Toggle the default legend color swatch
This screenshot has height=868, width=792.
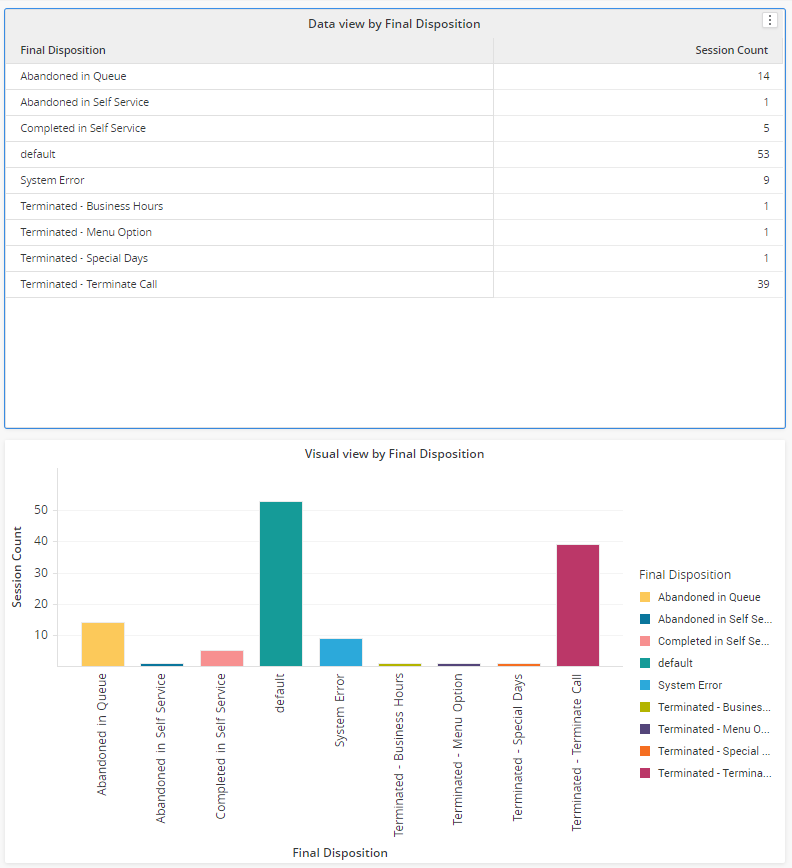645,663
